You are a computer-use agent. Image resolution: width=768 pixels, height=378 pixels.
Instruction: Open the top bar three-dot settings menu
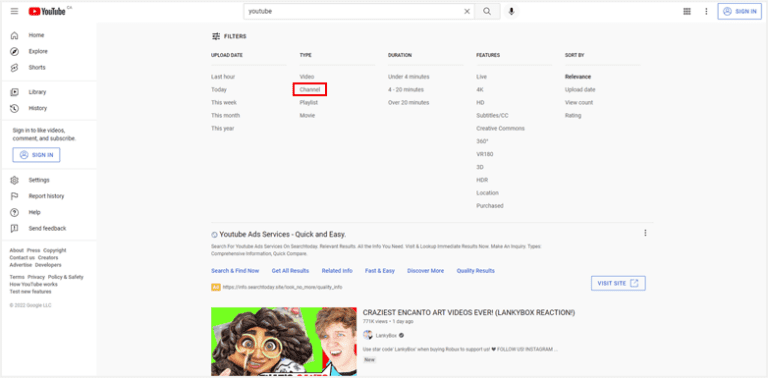pos(706,11)
